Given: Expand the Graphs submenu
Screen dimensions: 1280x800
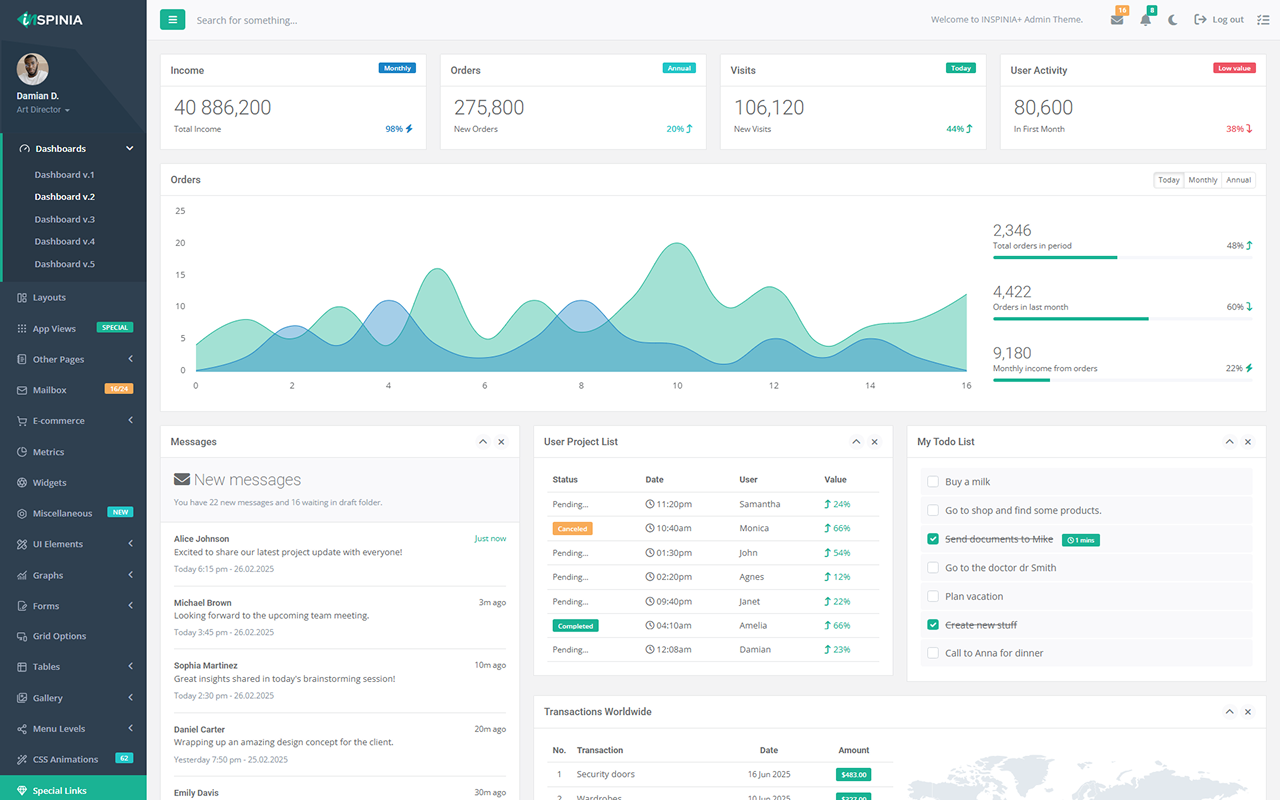Looking at the screenshot, I should pos(130,575).
